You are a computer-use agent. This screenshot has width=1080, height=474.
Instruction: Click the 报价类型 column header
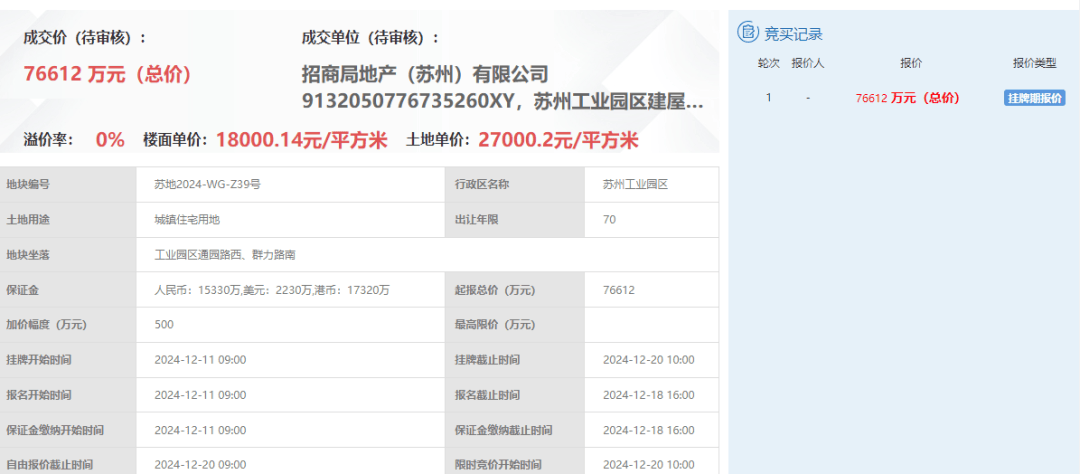coord(1035,63)
